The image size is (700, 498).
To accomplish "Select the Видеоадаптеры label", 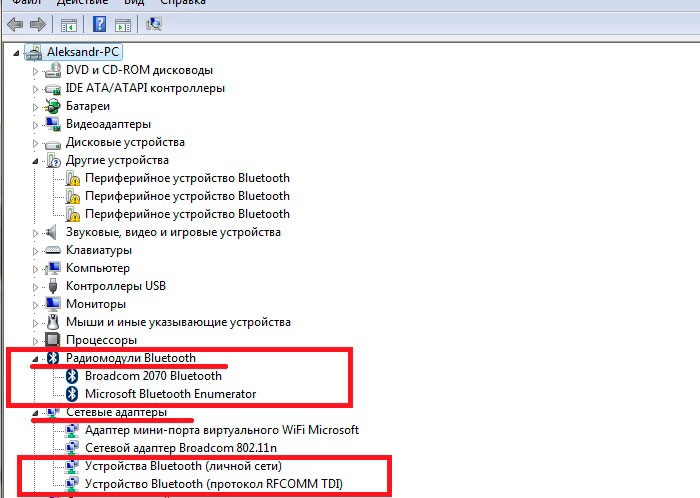I will 108,124.
